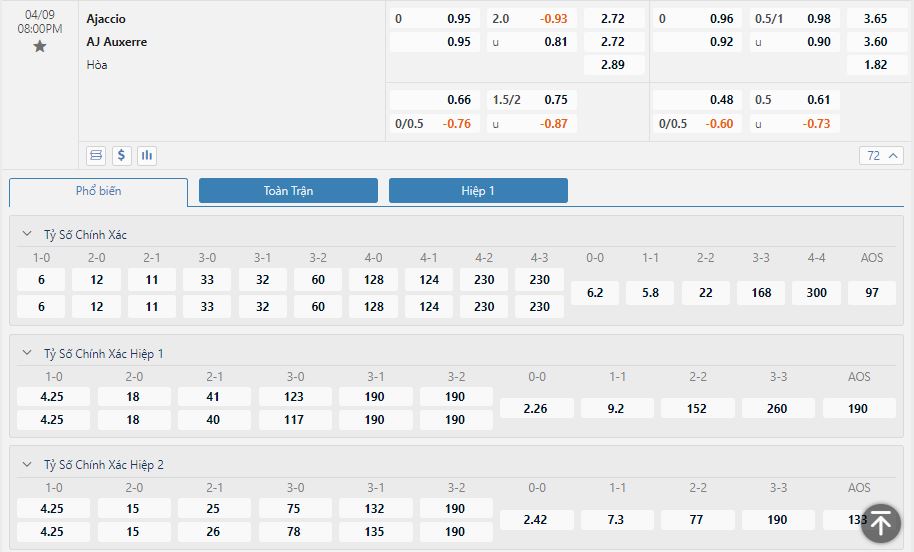Pick first-half under odds 0.90
The image size is (914, 552).
click(795, 42)
